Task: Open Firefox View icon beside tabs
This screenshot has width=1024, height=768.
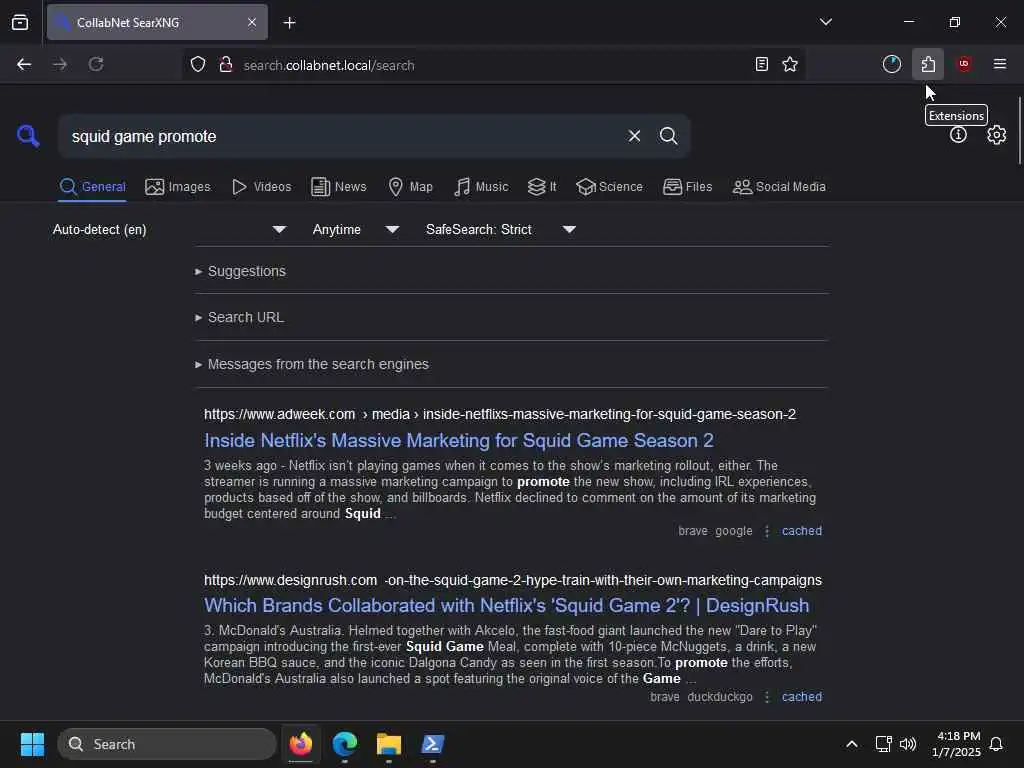Action: click(x=20, y=23)
